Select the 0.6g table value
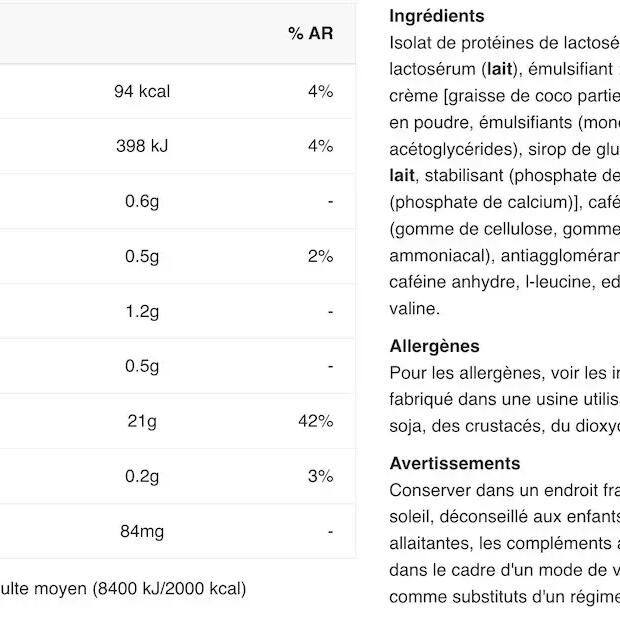The image size is (620, 620). coord(142,201)
